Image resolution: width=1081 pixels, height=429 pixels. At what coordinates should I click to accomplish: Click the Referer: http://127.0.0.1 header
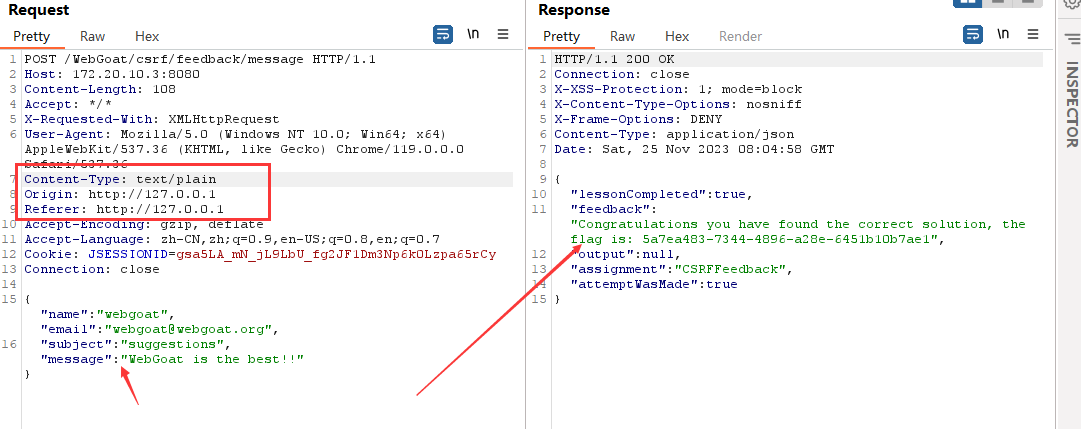(x=124, y=210)
